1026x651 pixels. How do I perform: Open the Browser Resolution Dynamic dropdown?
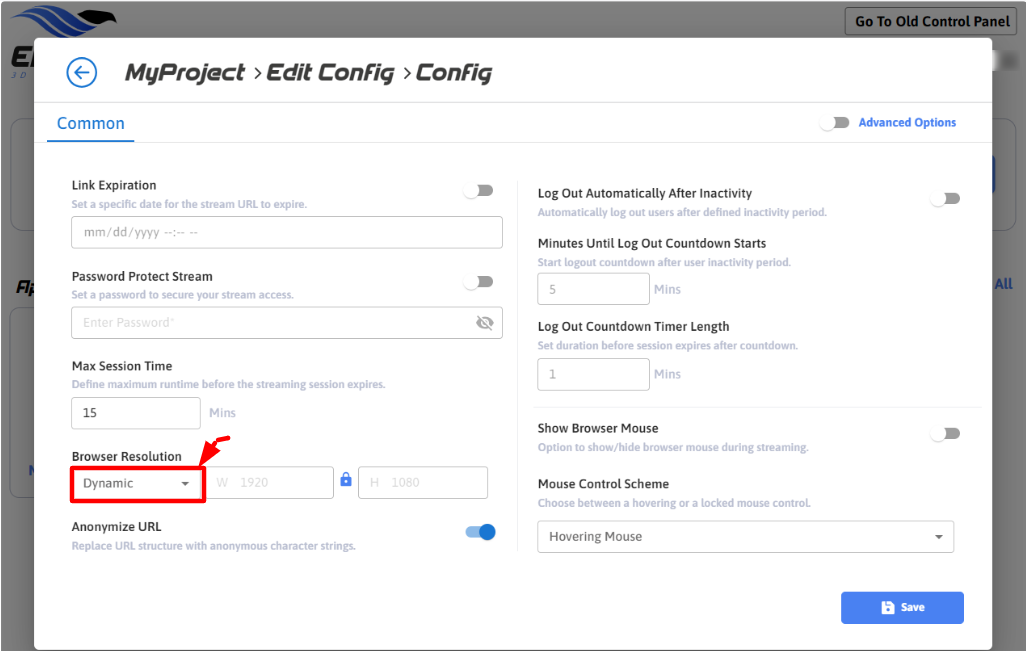click(137, 484)
